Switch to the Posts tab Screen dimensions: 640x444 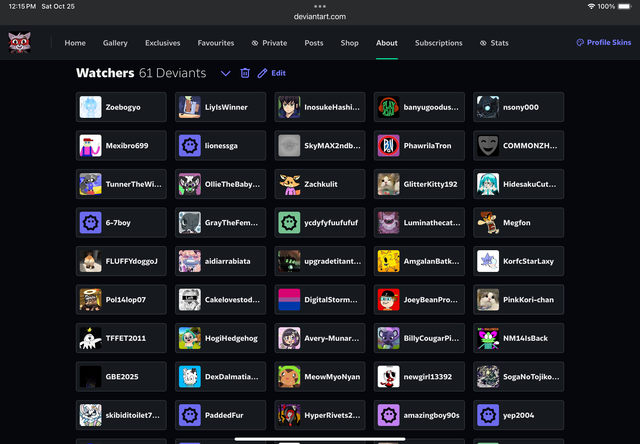click(x=314, y=43)
